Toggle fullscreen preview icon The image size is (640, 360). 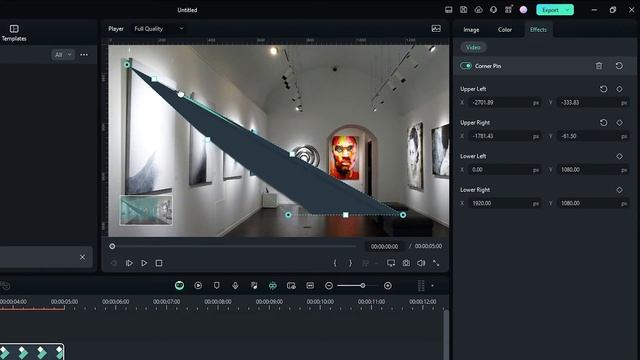click(436, 263)
